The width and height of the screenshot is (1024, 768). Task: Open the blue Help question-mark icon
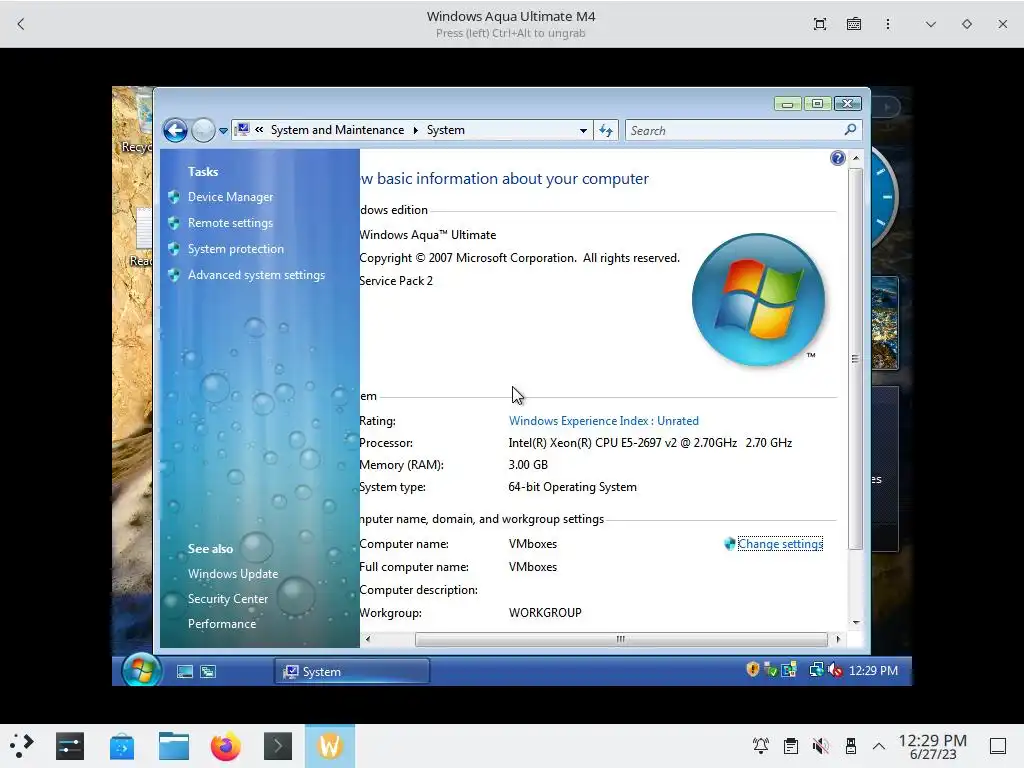click(x=837, y=158)
